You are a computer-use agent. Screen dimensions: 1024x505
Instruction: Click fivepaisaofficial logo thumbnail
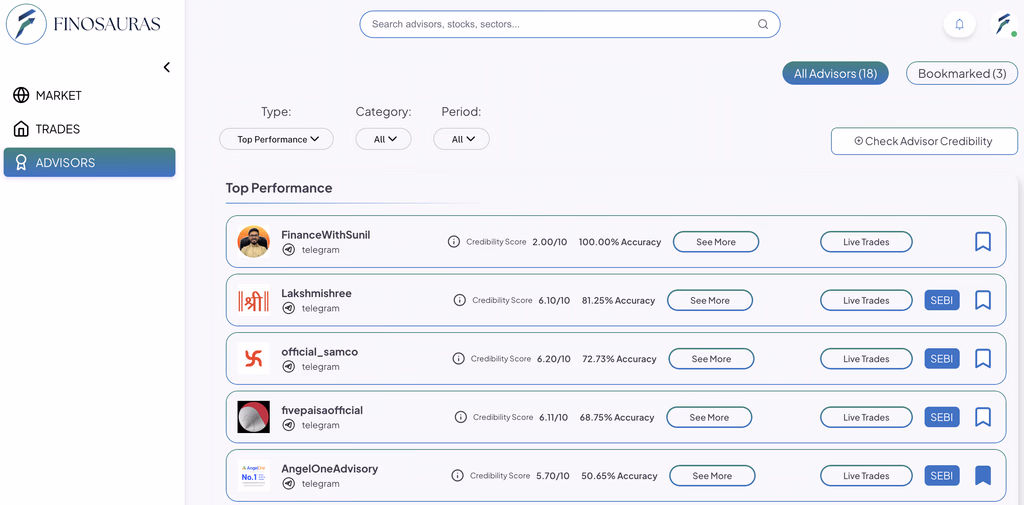(x=253, y=417)
